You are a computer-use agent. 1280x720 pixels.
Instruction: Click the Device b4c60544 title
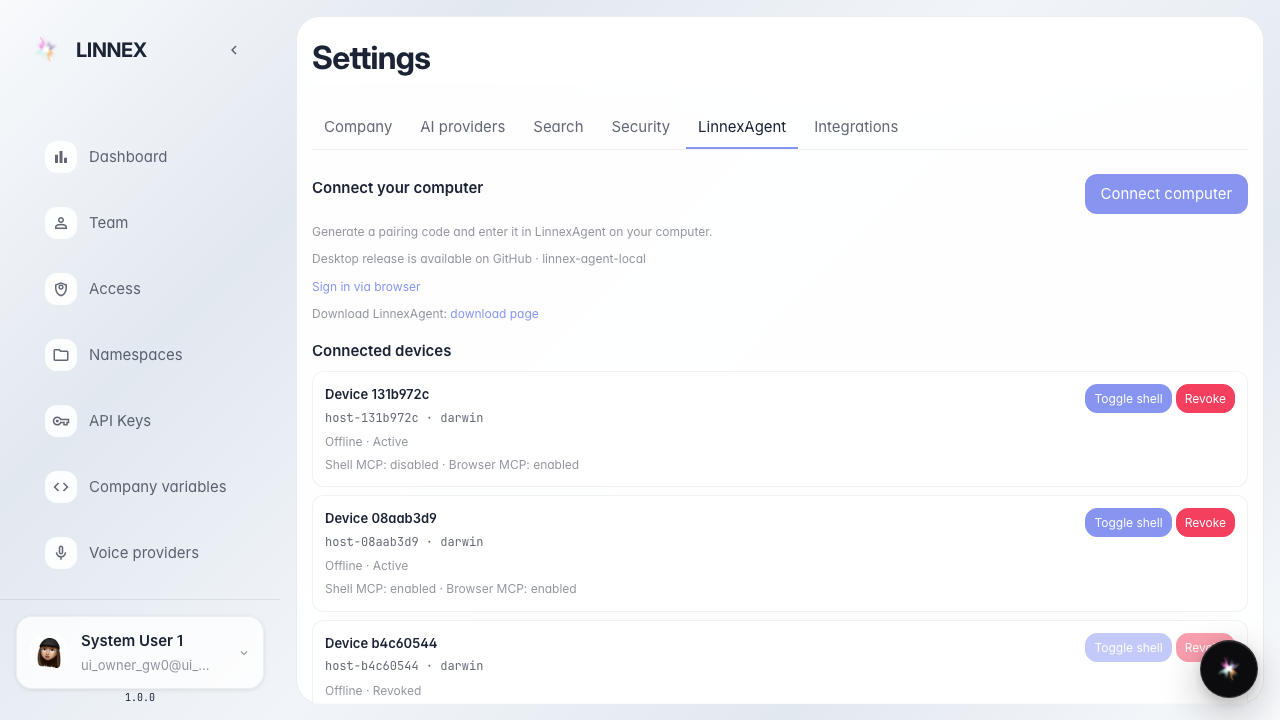click(381, 643)
